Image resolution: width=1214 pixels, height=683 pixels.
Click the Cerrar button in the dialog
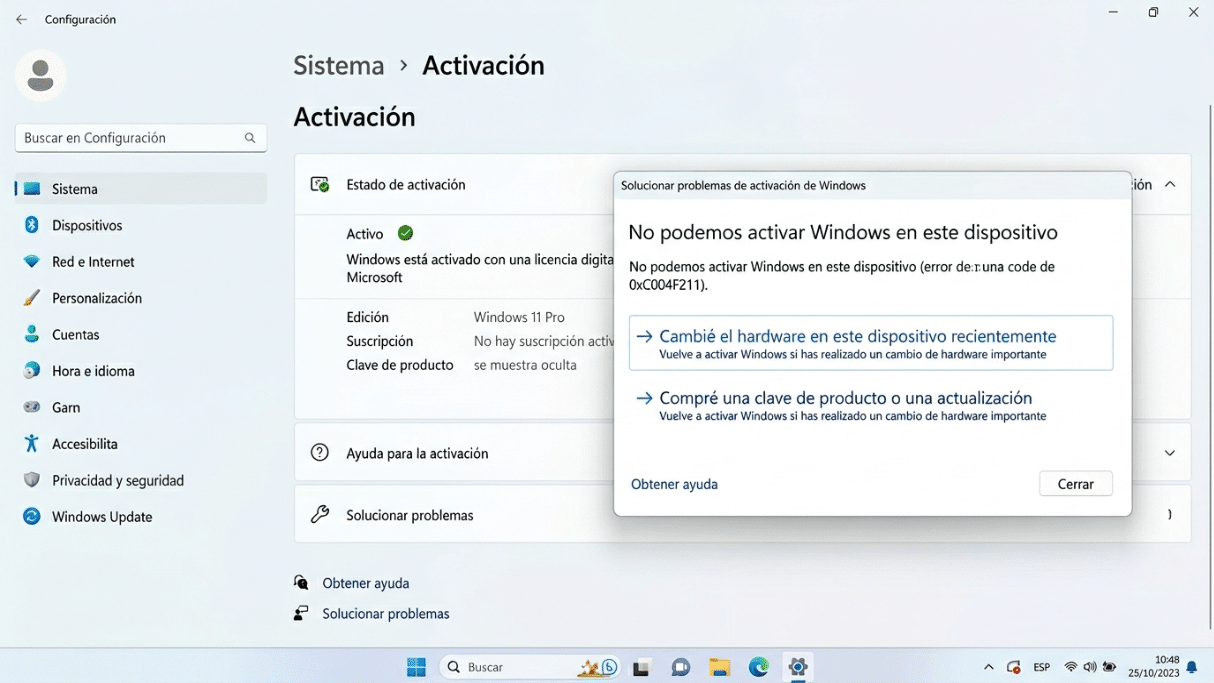point(1076,484)
